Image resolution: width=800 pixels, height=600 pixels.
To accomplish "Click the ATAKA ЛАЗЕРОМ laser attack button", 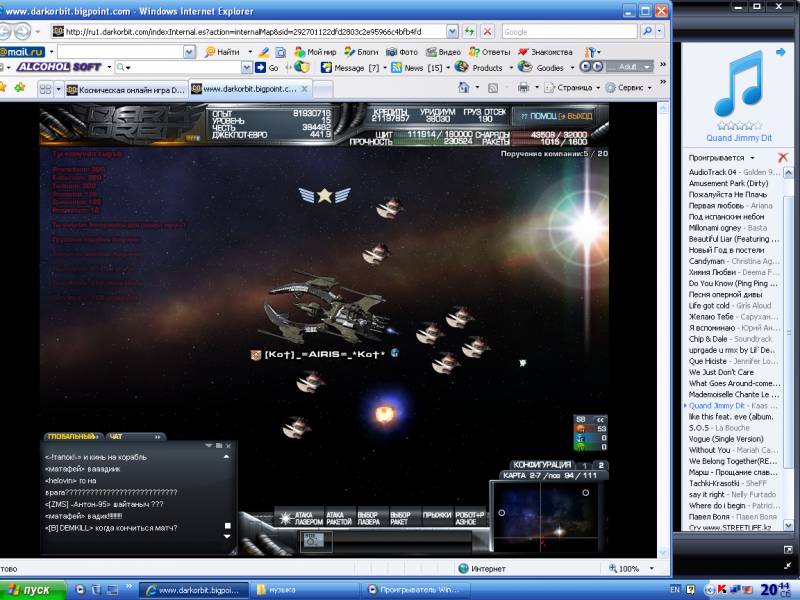I will [302, 518].
